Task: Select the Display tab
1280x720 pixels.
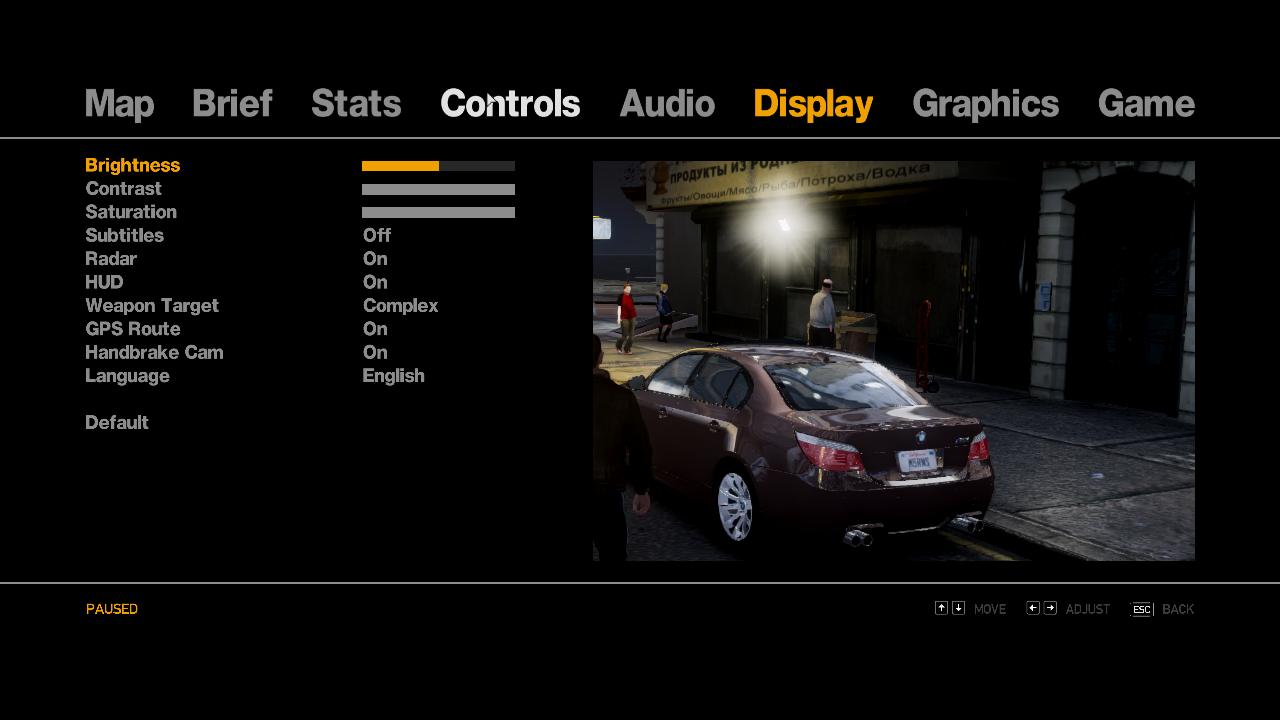Action: pos(813,104)
